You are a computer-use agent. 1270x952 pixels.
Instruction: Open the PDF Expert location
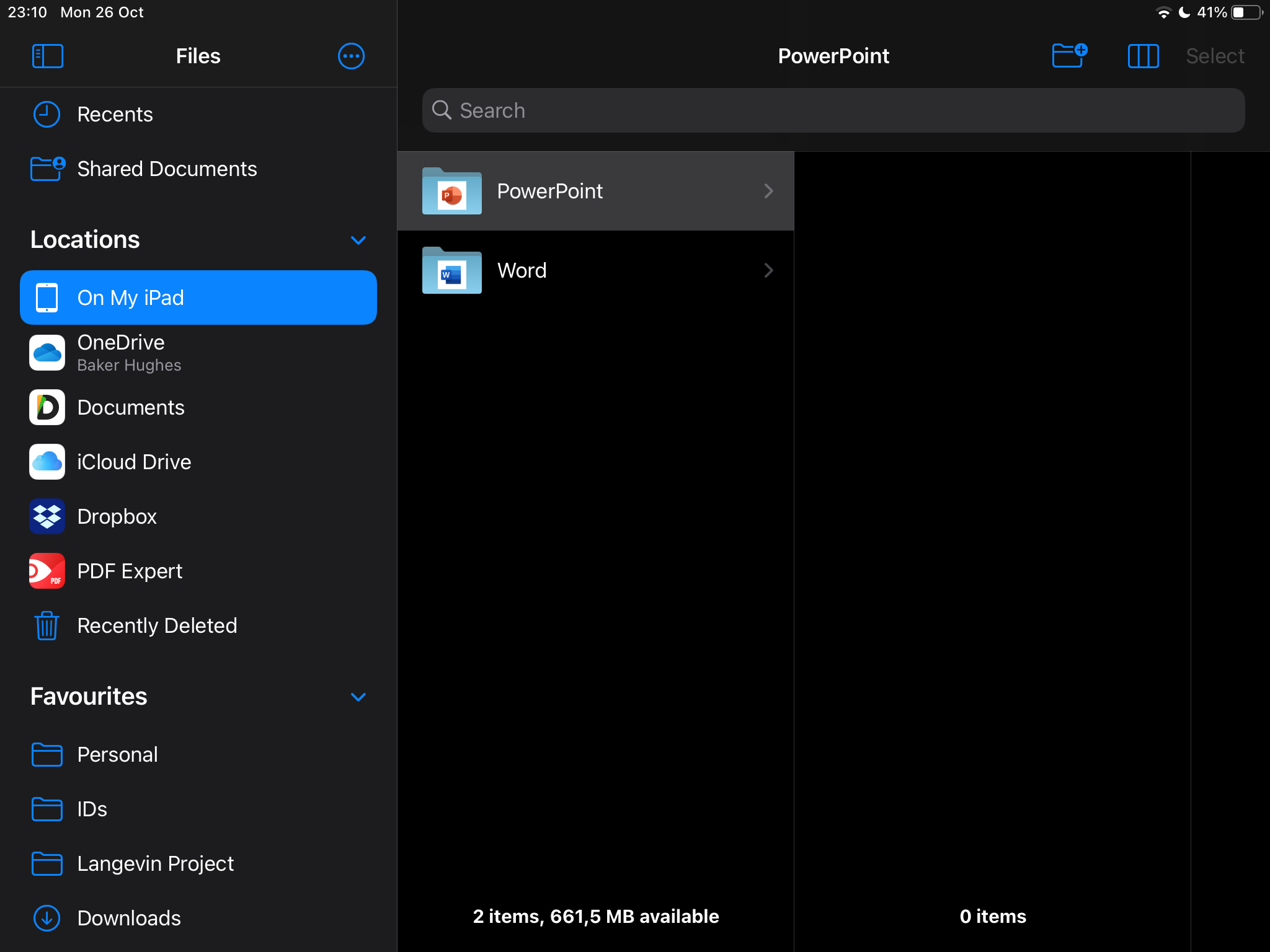pos(129,571)
